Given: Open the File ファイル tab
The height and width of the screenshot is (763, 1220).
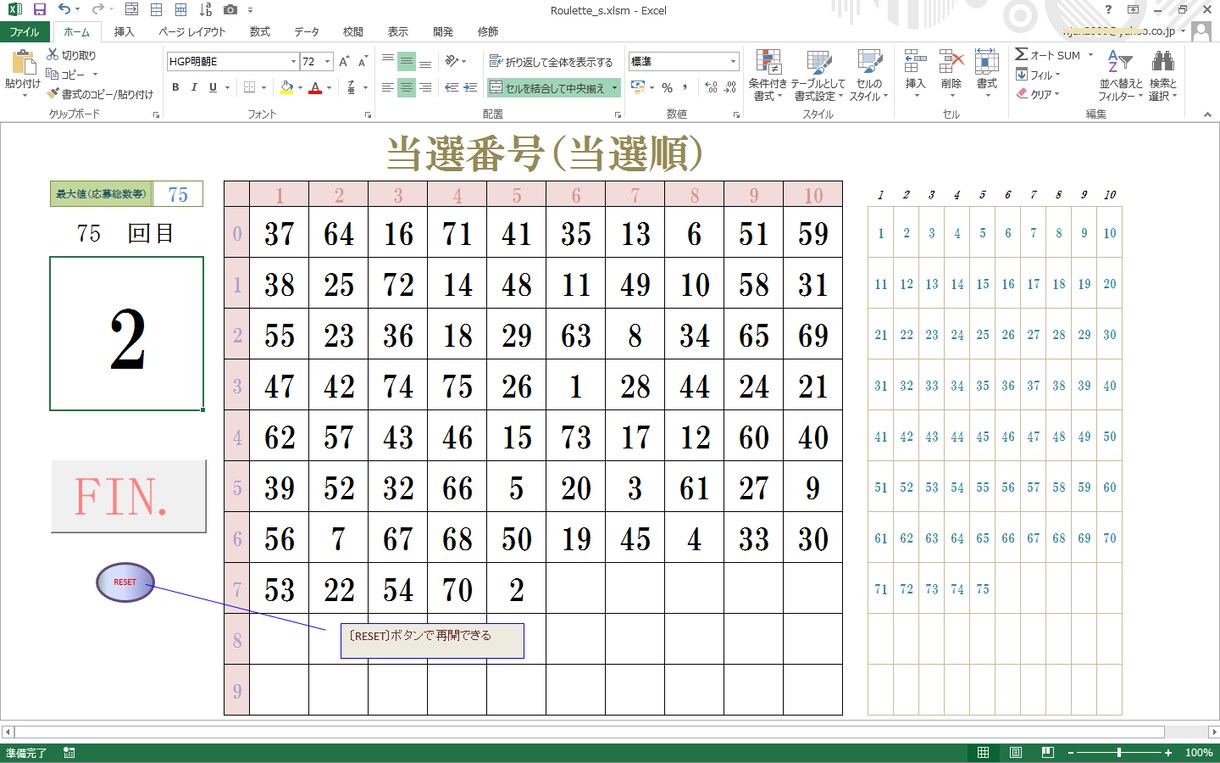Looking at the screenshot, I should click(24, 32).
